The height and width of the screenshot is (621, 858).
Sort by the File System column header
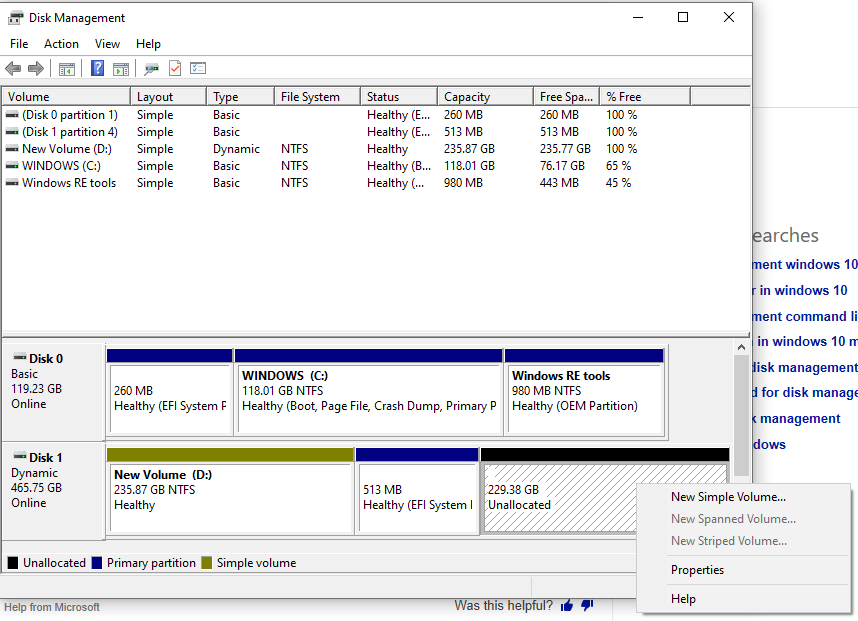click(x=318, y=97)
